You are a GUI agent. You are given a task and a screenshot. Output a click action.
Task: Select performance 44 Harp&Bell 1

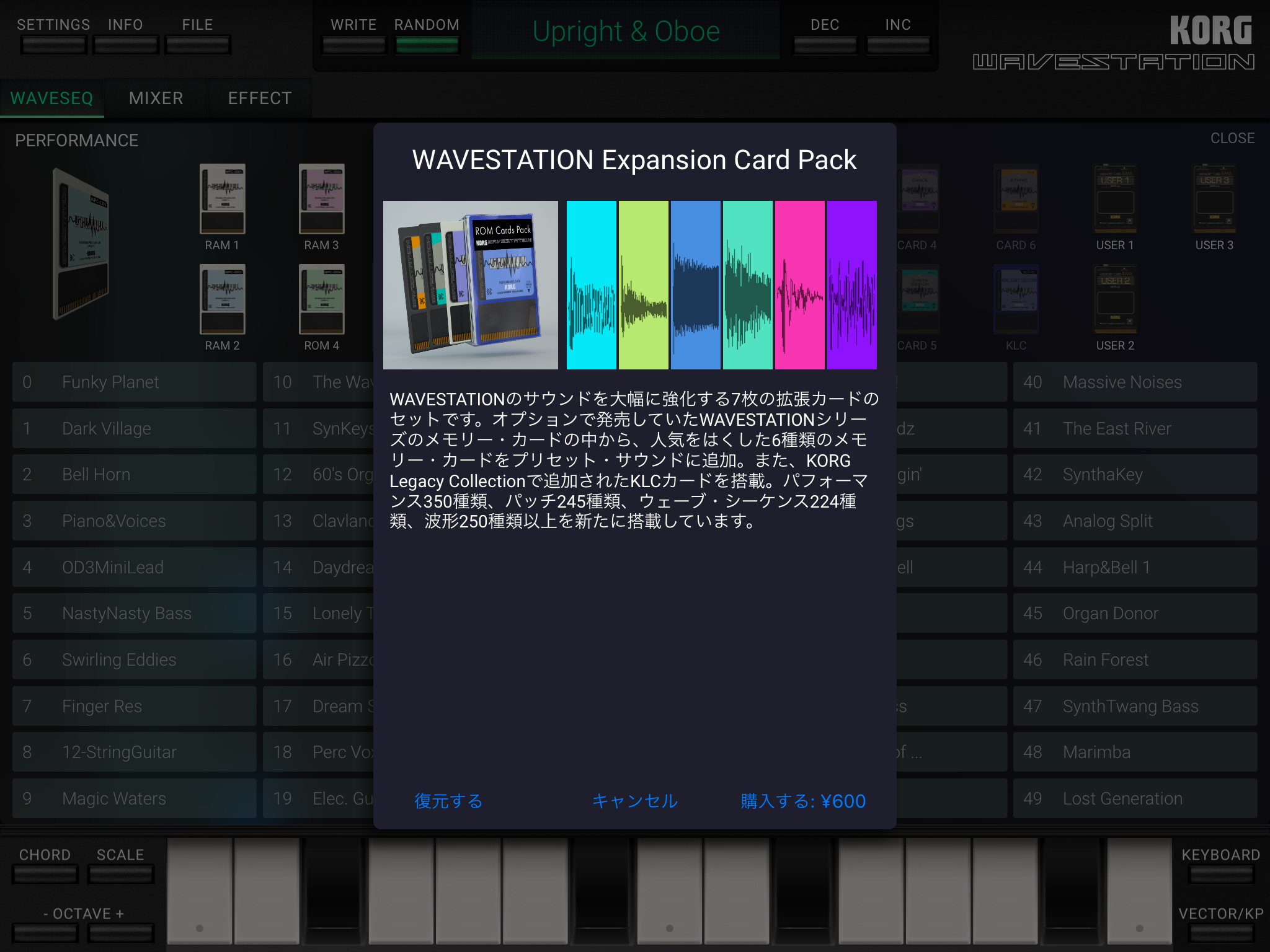[1135, 567]
